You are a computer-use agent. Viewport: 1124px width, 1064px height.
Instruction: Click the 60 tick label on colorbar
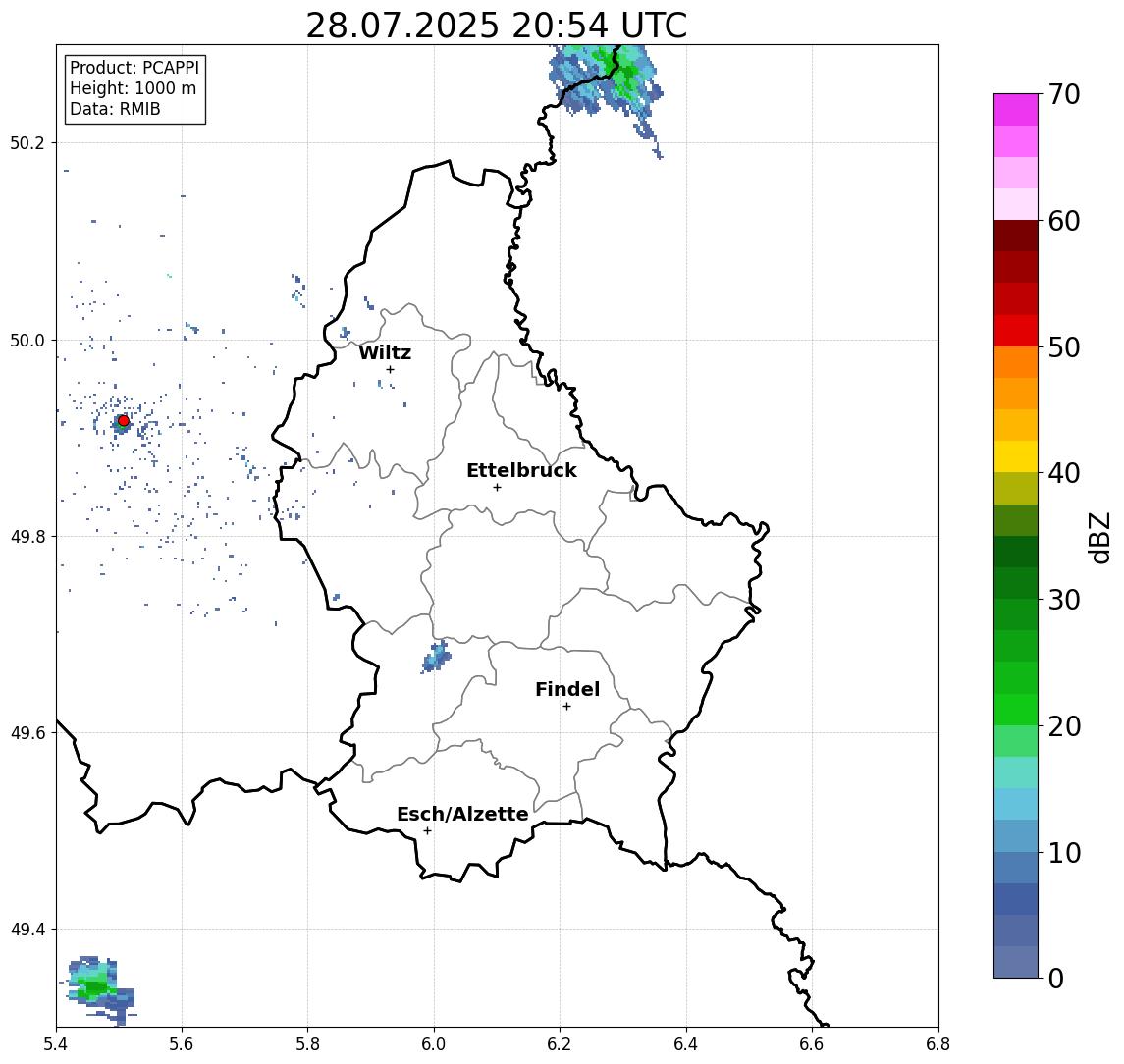(1064, 222)
